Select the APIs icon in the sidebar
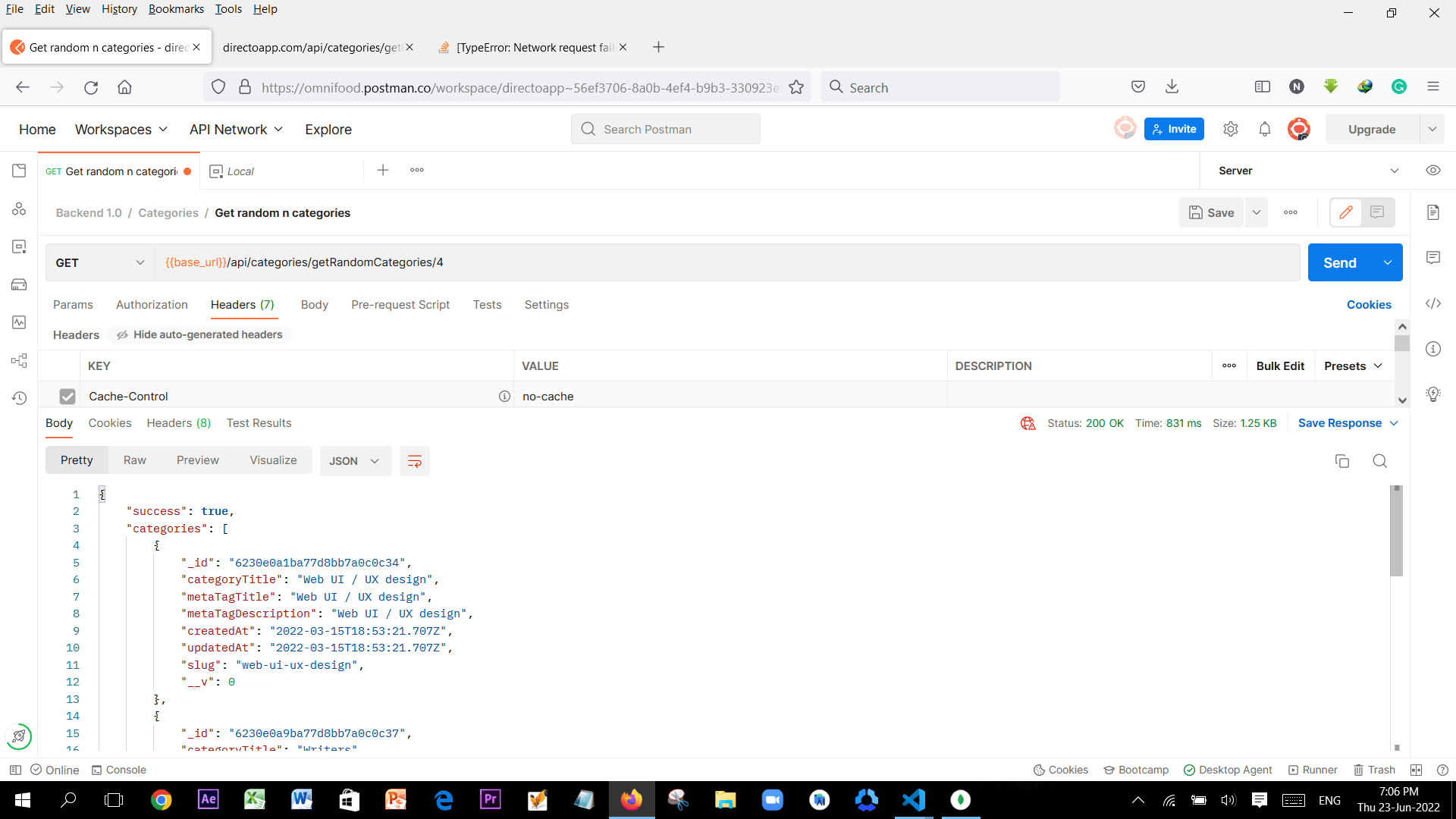 coord(19,209)
